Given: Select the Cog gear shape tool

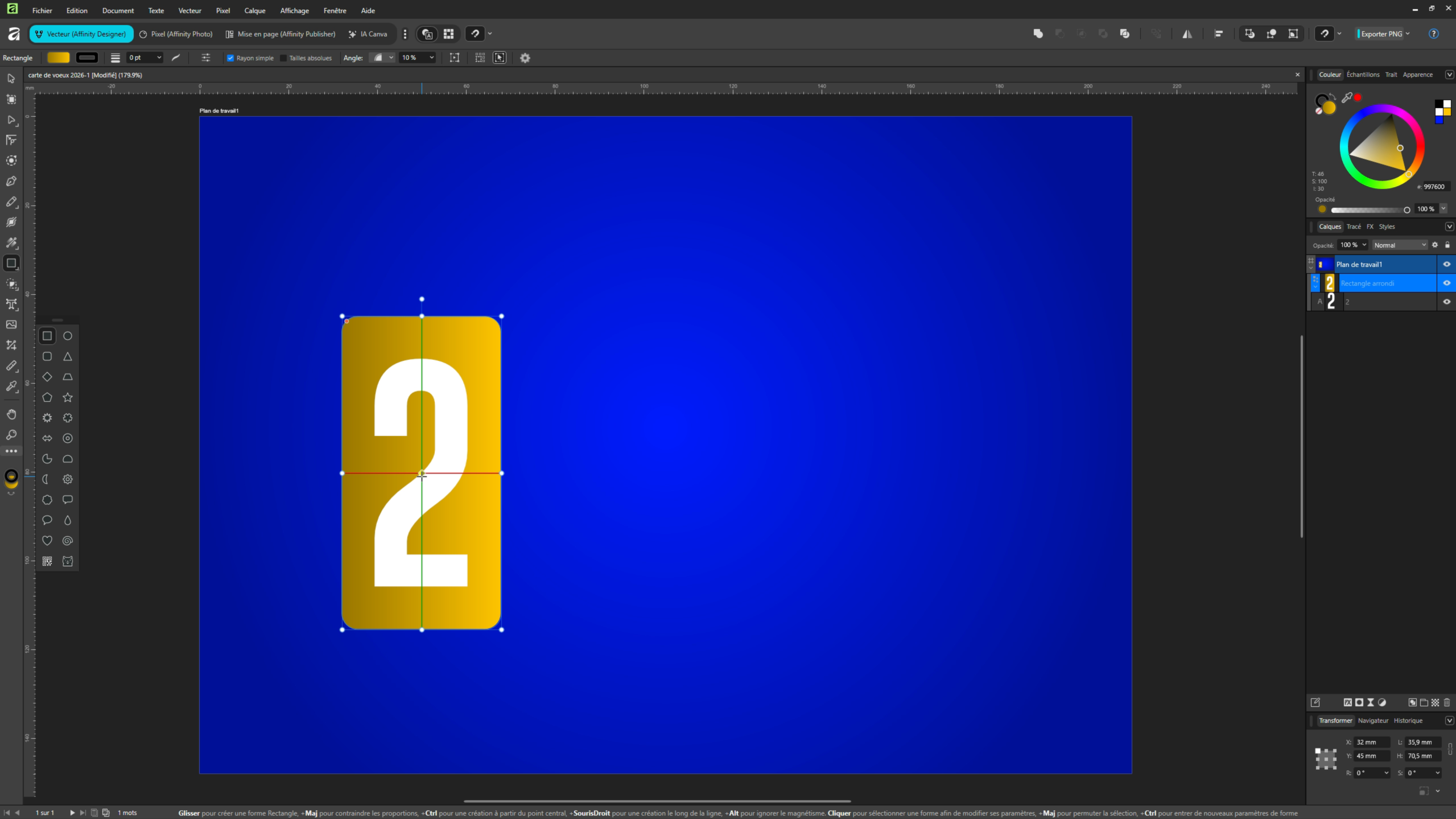Looking at the screenshot, I should 68,479.
